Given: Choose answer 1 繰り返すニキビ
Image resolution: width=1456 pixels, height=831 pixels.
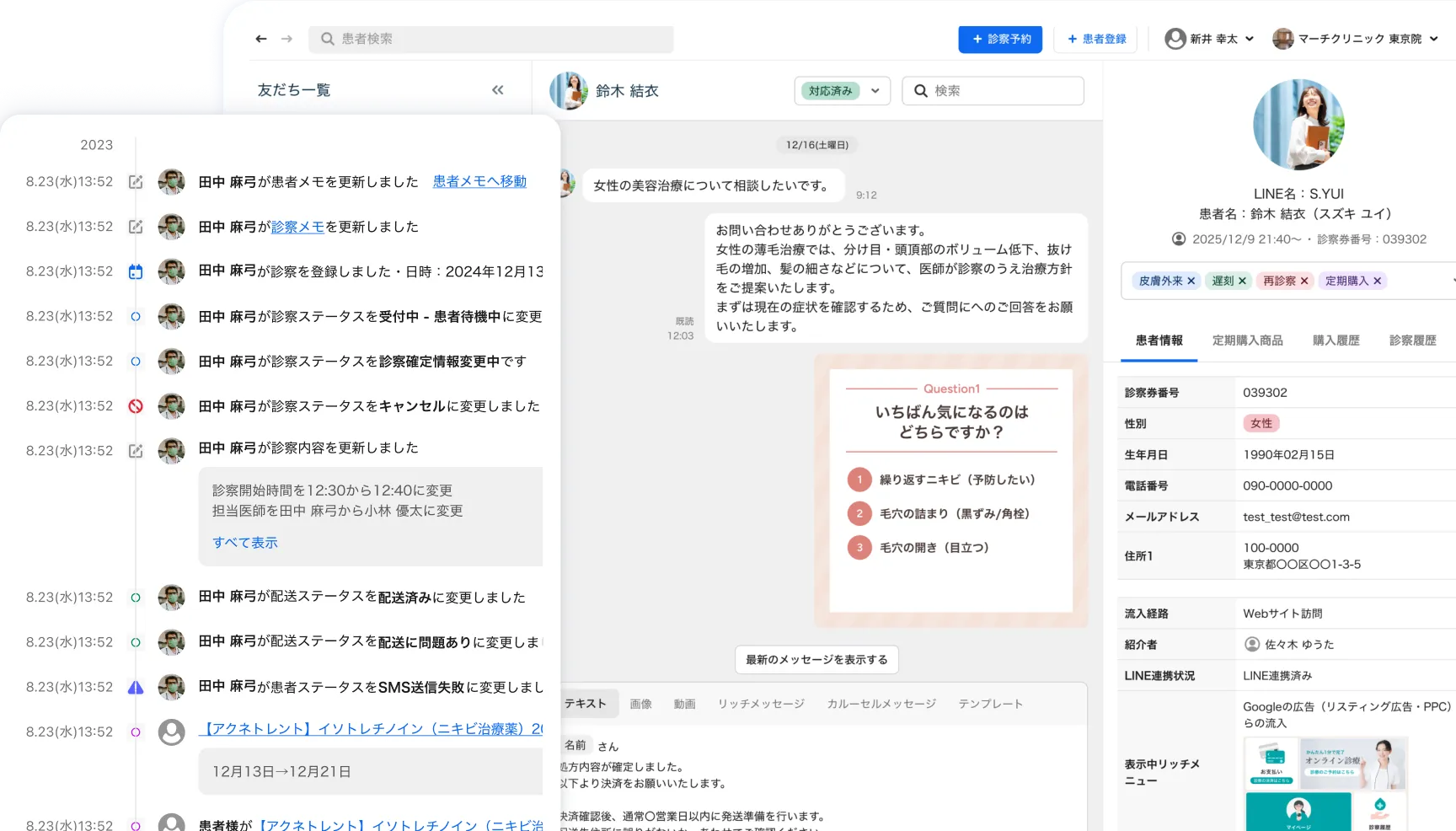Looking at the screenshot, I should coord(941,480).
